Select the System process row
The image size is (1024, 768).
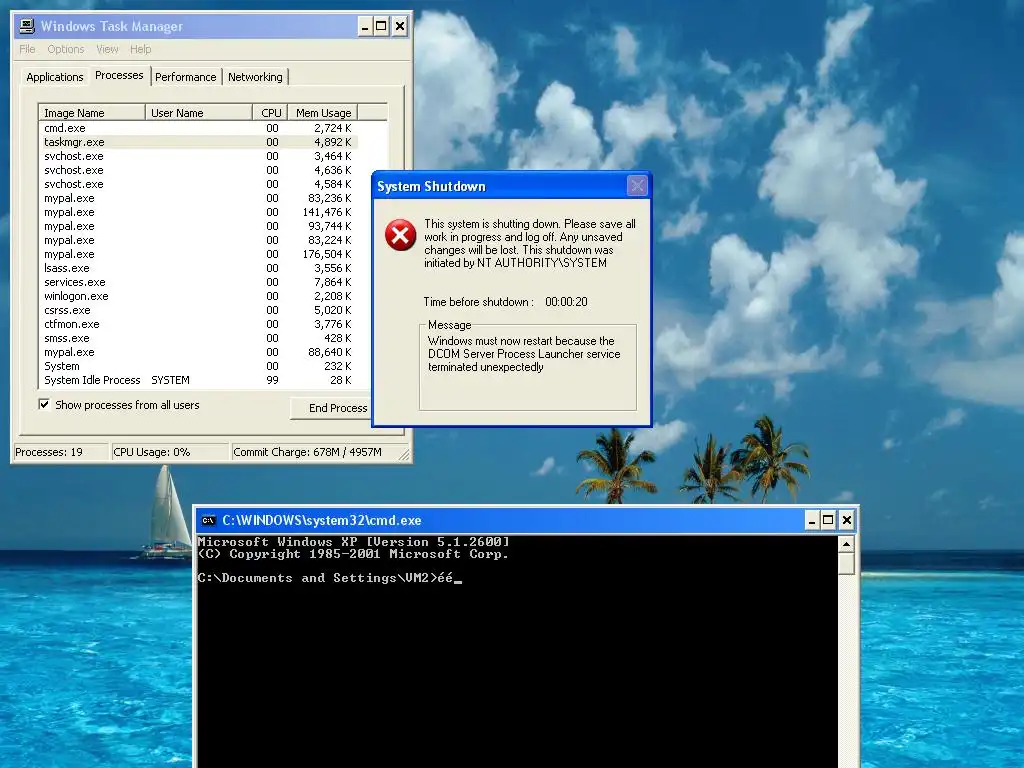coord(199,366)
